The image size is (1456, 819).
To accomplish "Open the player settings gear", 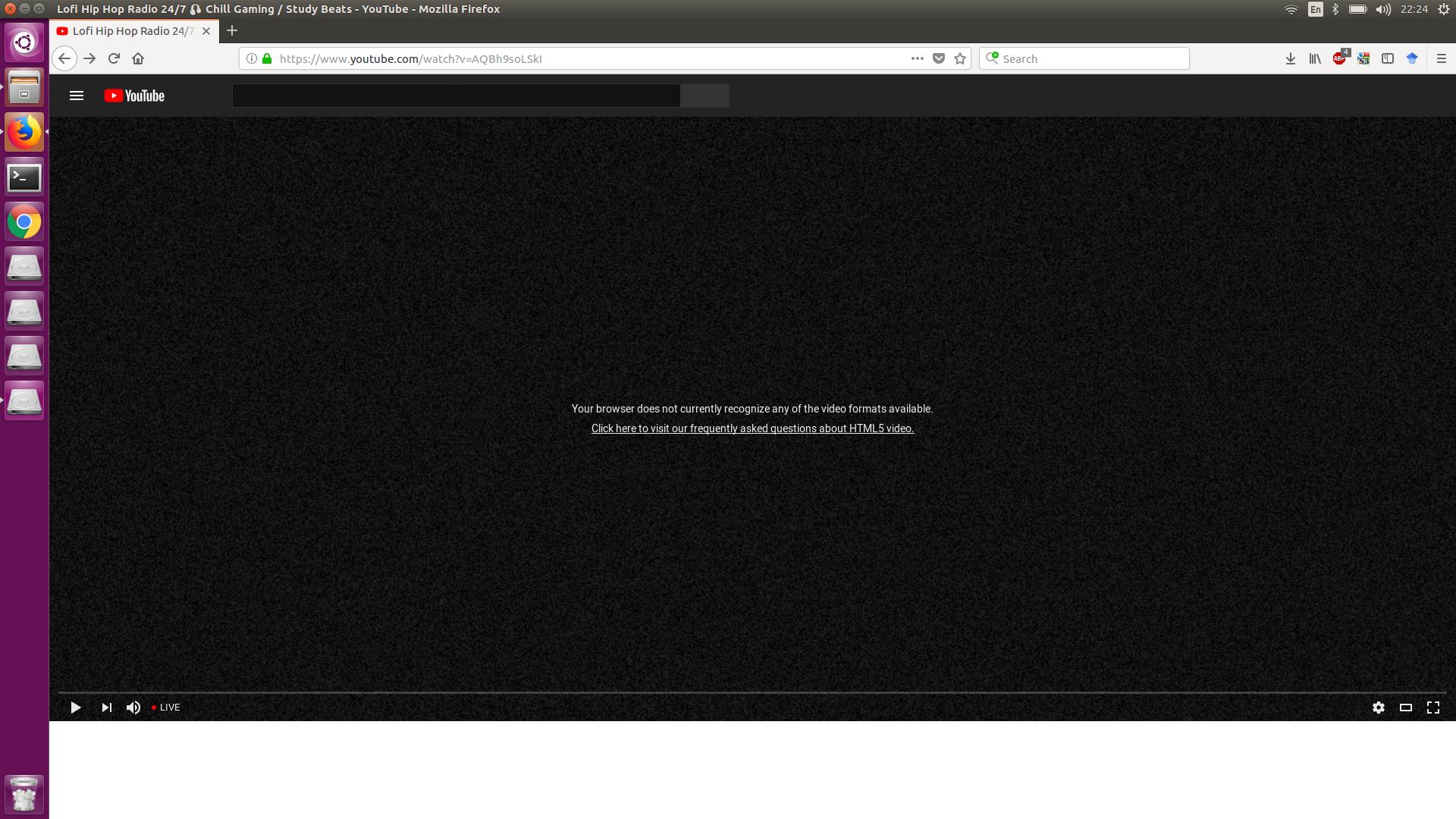I will pos(1378,708).
